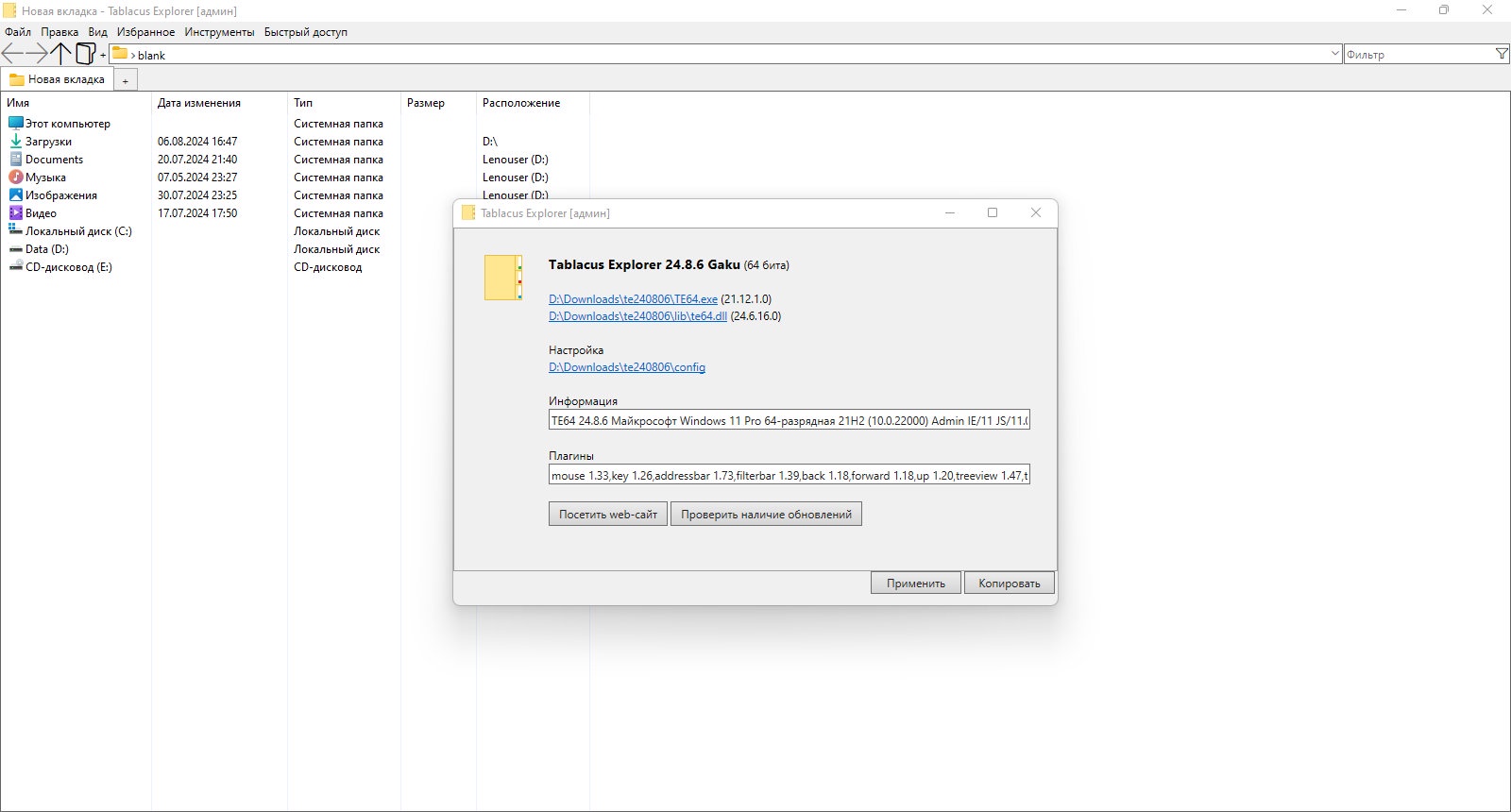Click the Forward navigation arrow
Image resolution: width=1511 pixels, height=812 pixels.
(x=37, y=54)
